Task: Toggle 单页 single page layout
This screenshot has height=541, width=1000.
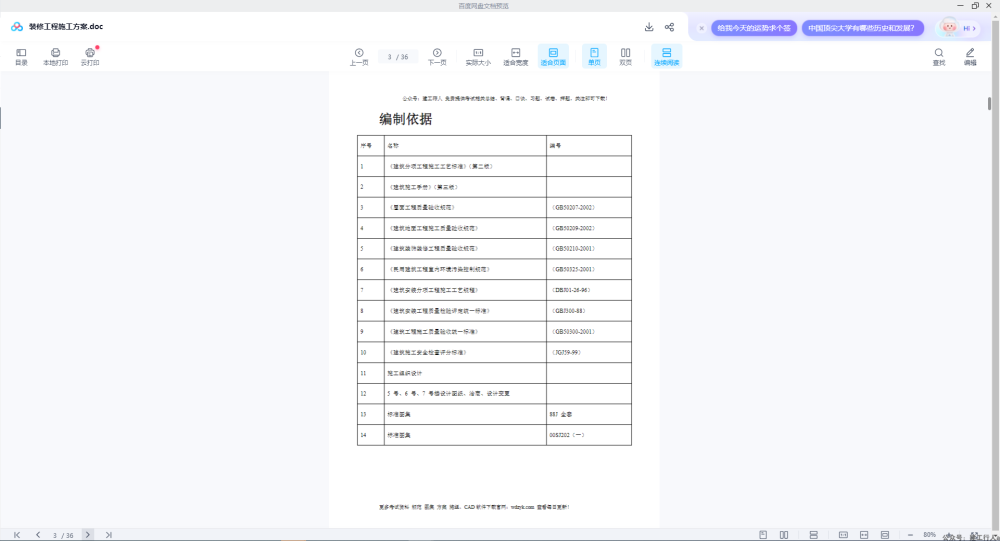Action: [594, 57]
